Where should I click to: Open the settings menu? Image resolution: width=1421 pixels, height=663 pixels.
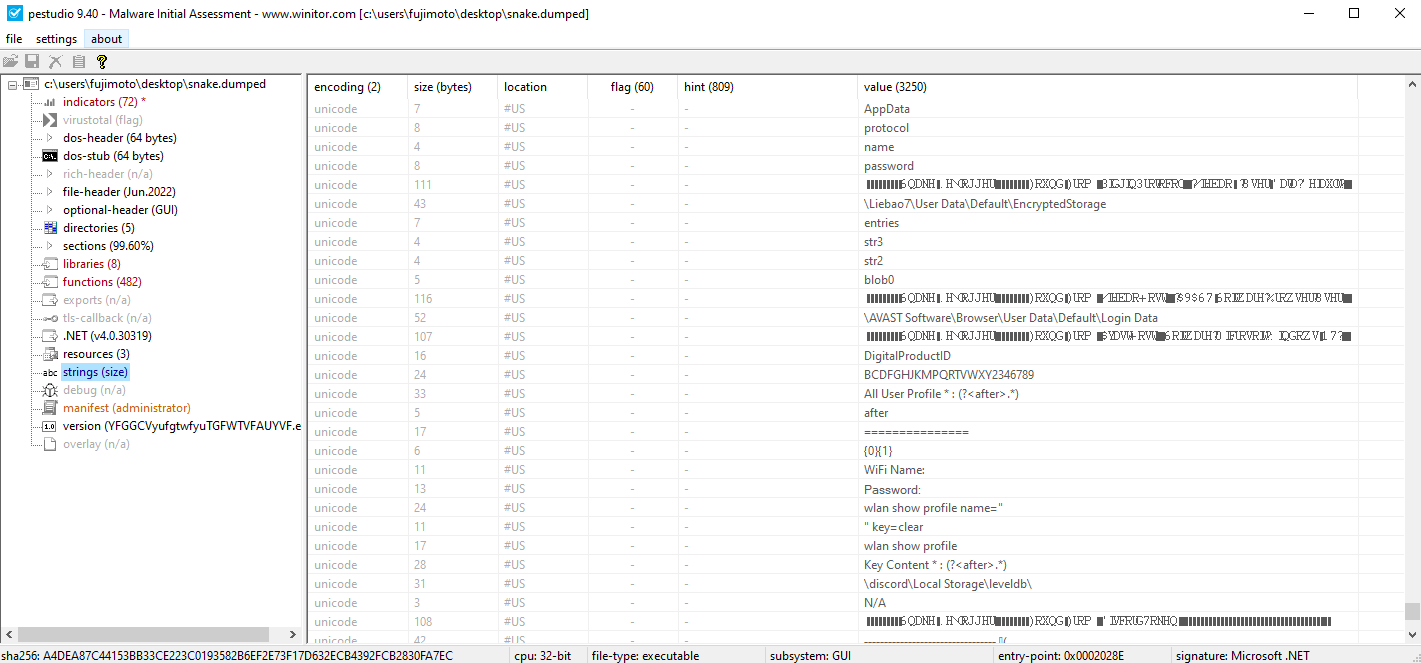pos(56,38)
